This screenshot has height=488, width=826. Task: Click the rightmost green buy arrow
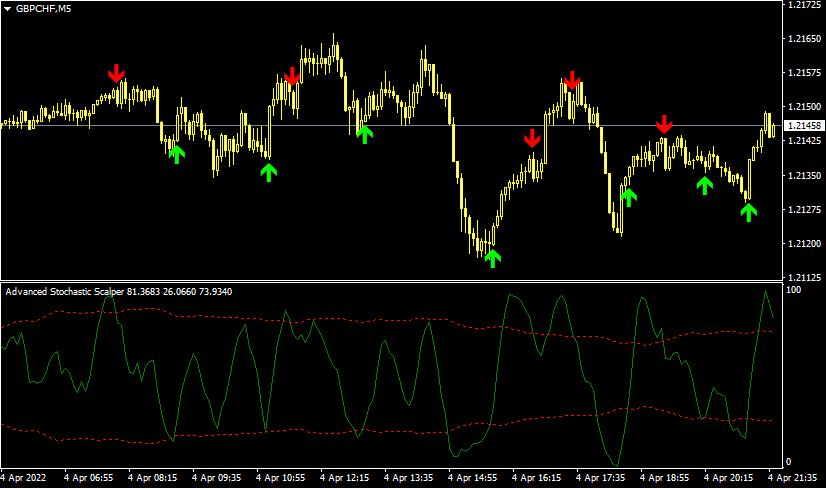749,210
